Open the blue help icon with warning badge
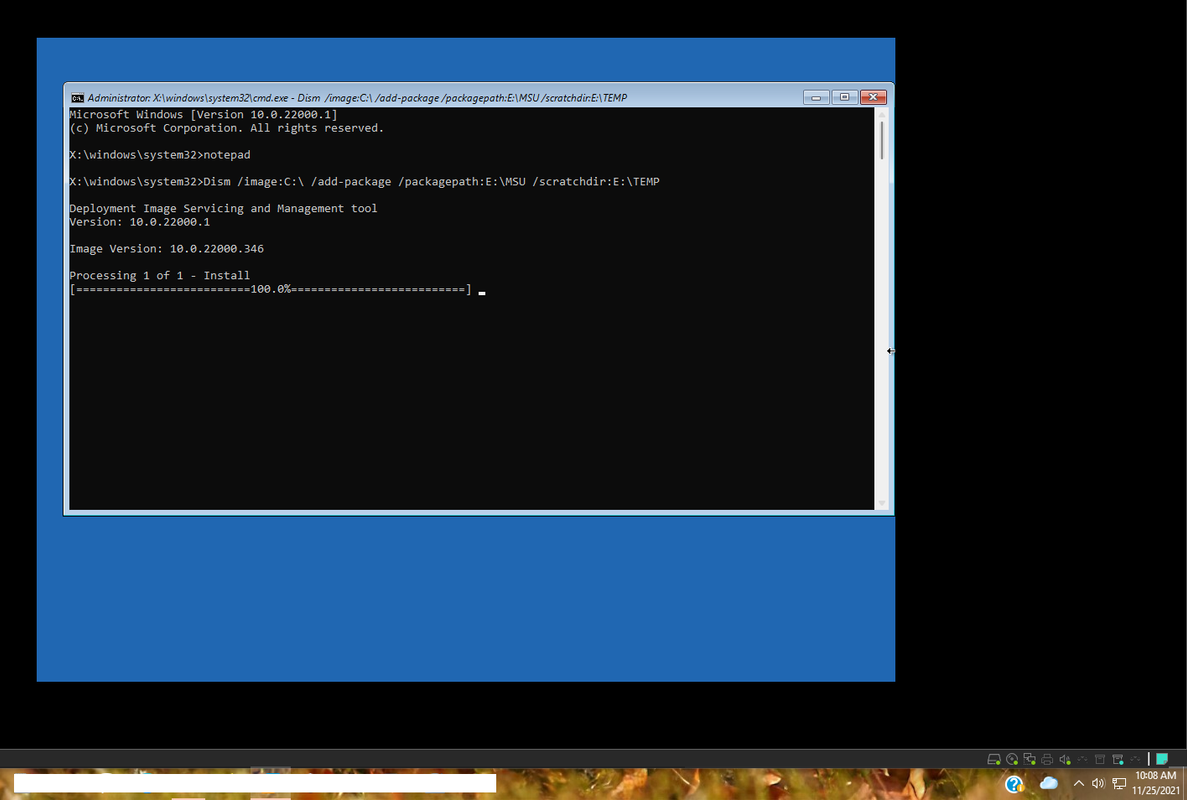 (x=1014, y=784)
